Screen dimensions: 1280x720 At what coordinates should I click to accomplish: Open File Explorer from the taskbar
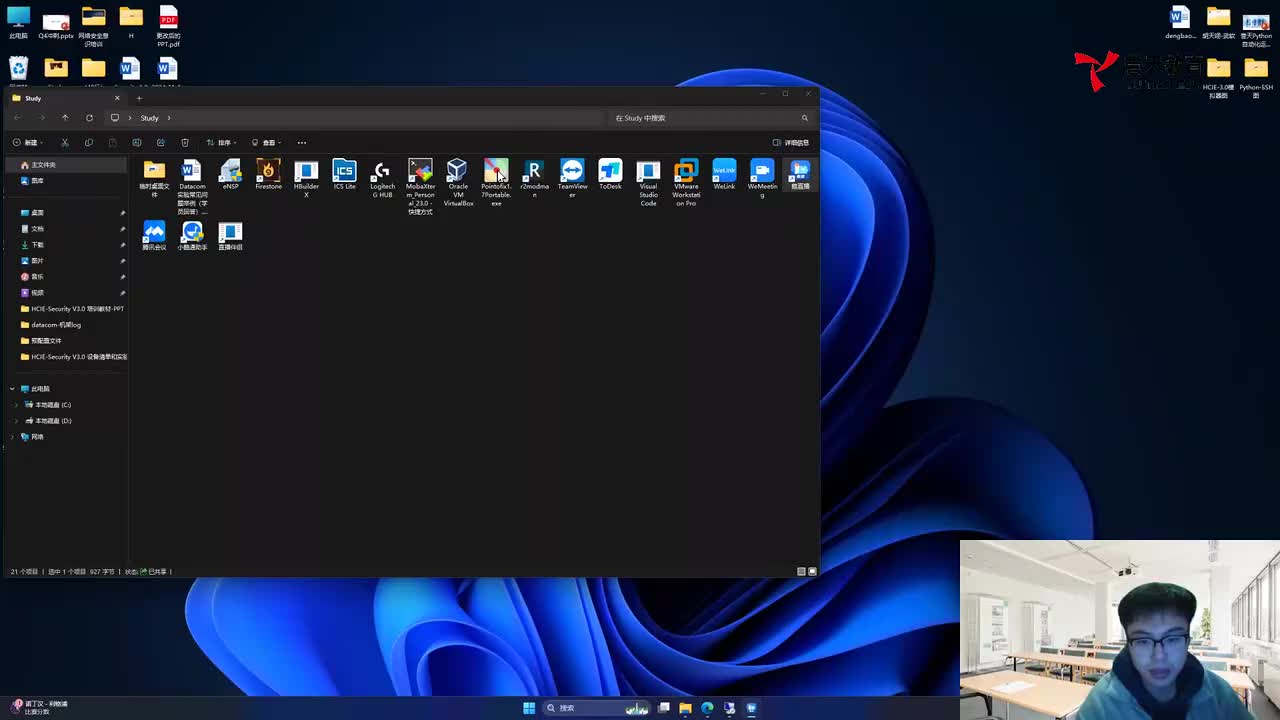point(685,708)
